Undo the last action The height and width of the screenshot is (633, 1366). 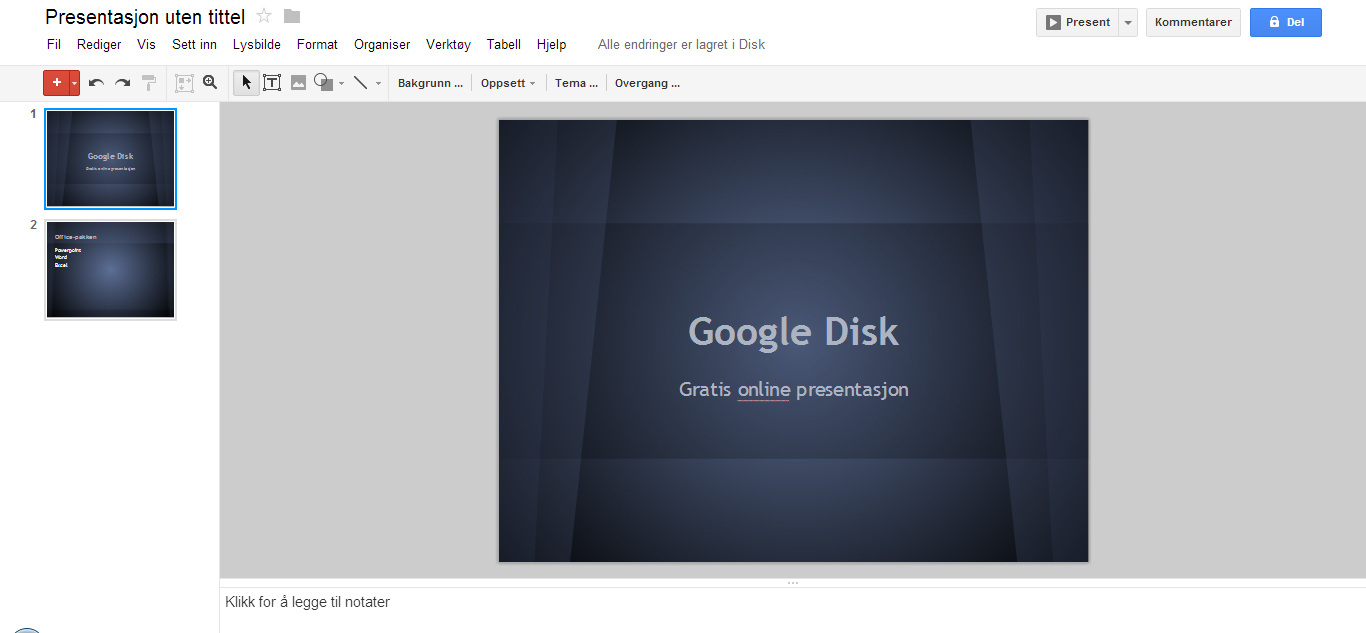[x=96, y=83]
